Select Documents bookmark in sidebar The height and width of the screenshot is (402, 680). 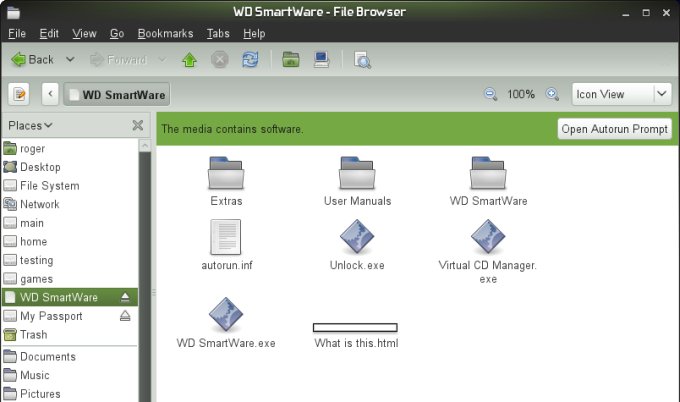coord(69,357)
